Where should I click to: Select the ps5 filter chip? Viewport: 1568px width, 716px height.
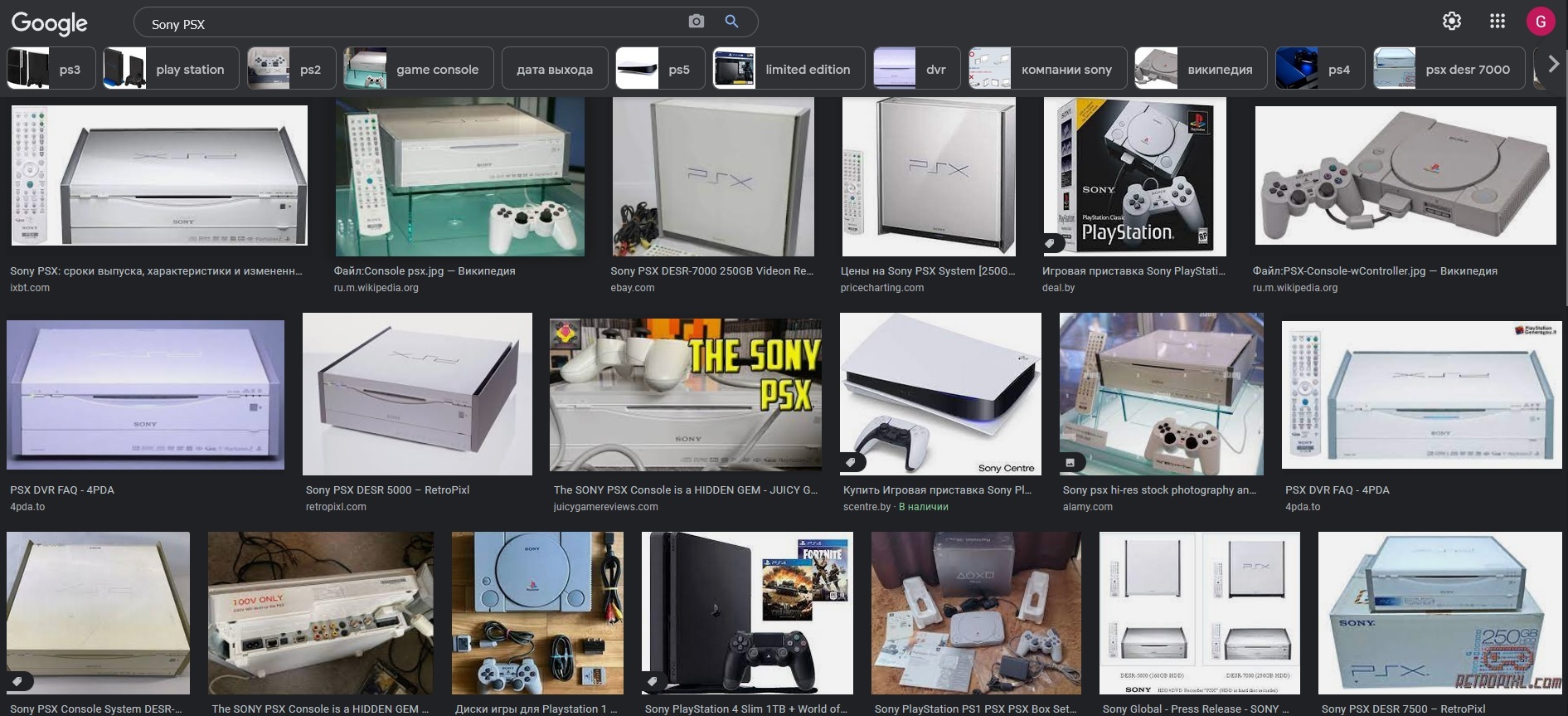(x=660, y=68)
